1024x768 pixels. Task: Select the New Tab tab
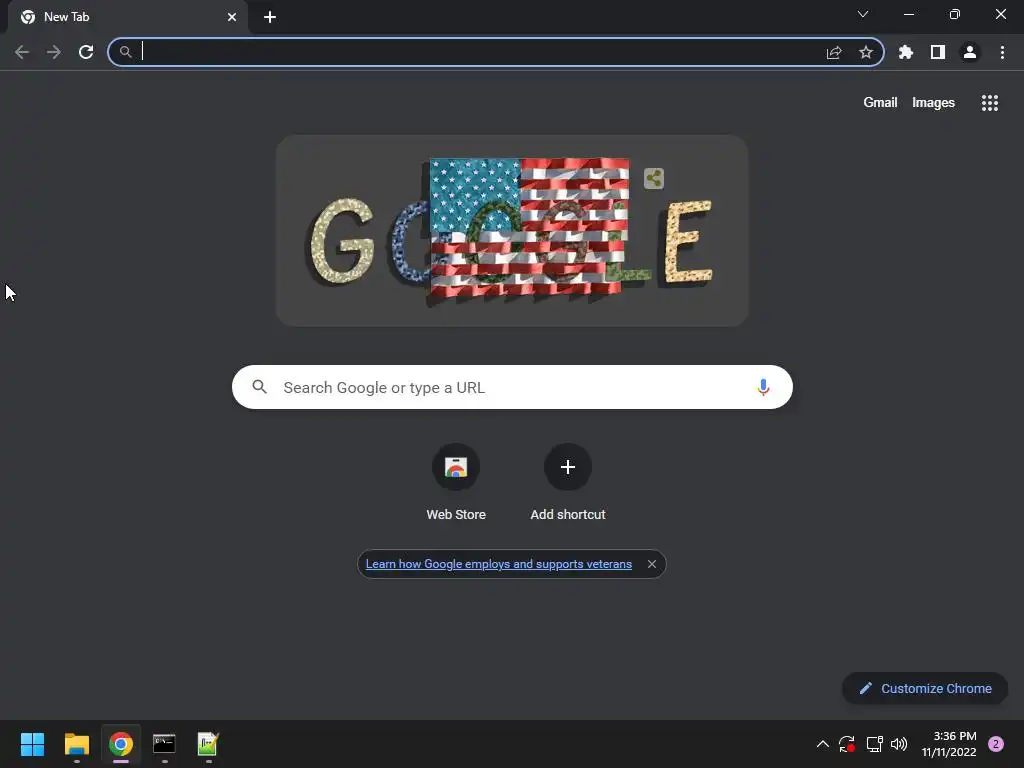pos(127,17)
